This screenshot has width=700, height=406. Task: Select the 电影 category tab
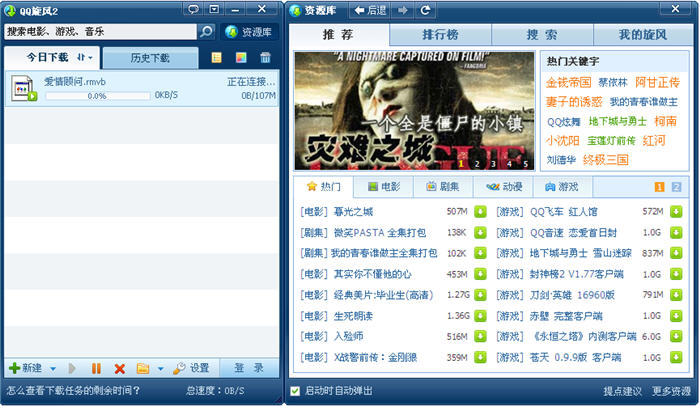pos(384,187)
